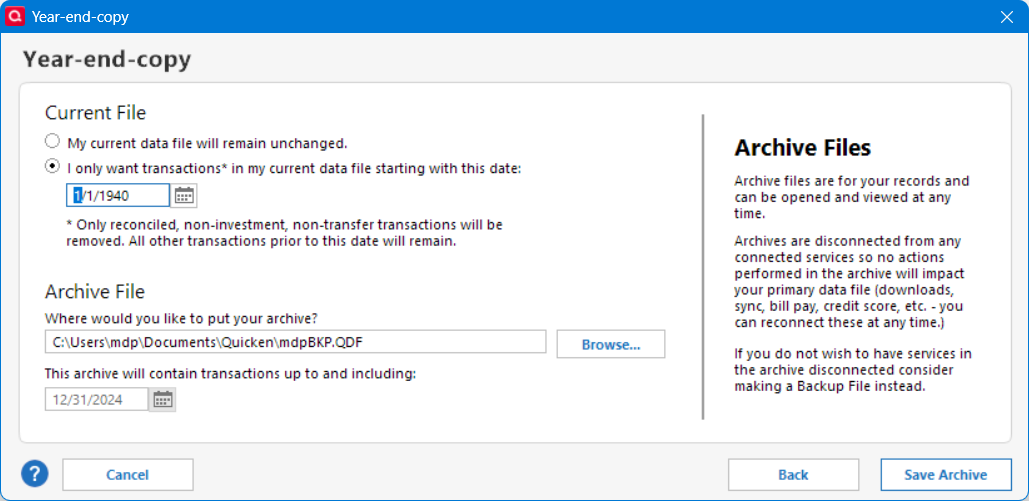Click 'This archive will contain transactions' label
Screen dimensions: 1029x501
(231, 374)
